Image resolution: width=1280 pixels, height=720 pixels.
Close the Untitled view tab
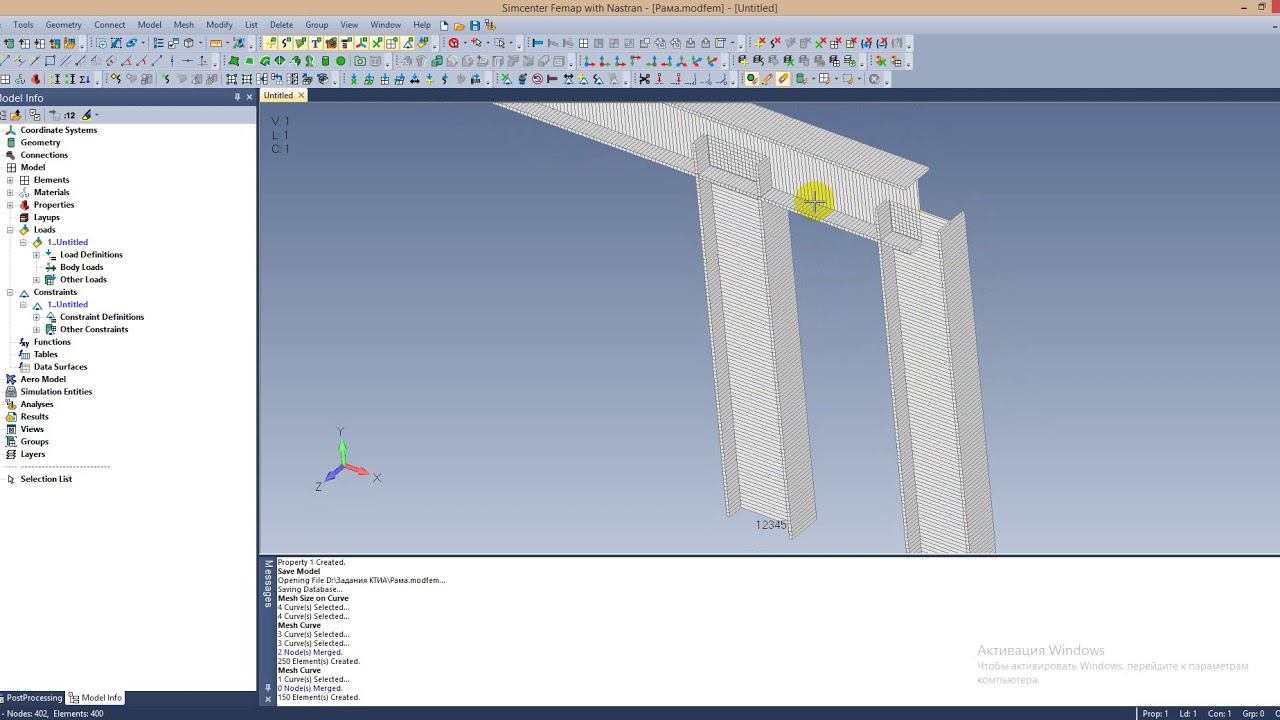coord(300,95)
